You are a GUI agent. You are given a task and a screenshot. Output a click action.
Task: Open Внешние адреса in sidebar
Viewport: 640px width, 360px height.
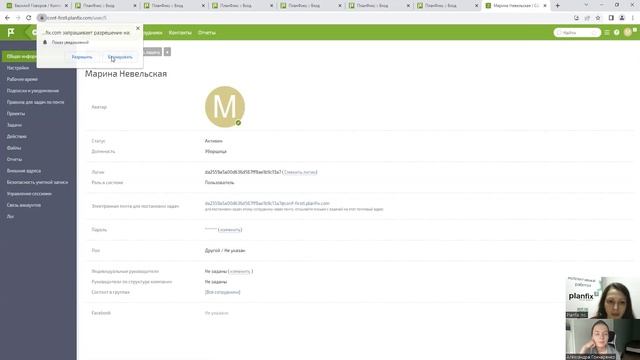pos(24,171)
